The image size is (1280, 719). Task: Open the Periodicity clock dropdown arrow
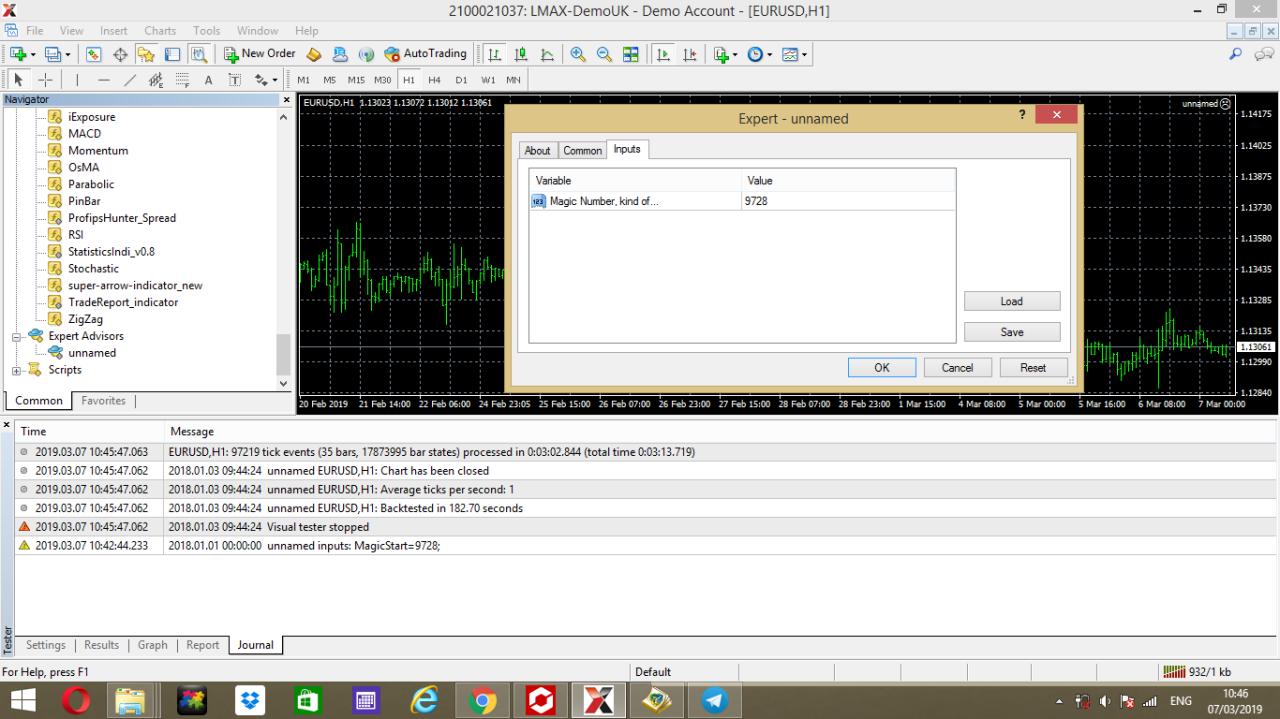click(x=769, y=54)
